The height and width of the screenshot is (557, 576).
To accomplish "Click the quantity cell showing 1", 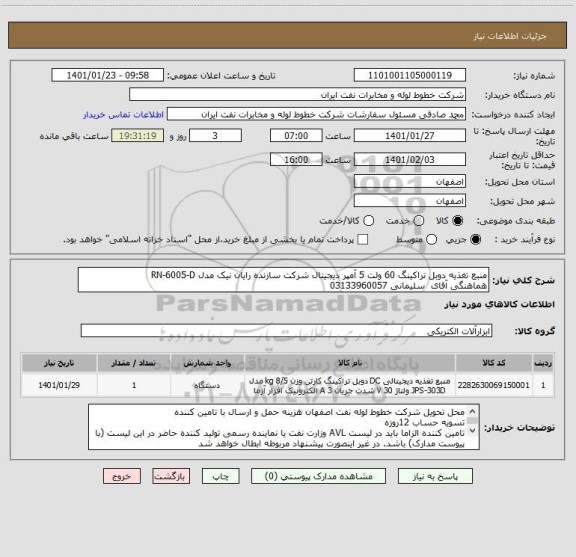I will 134,385.
